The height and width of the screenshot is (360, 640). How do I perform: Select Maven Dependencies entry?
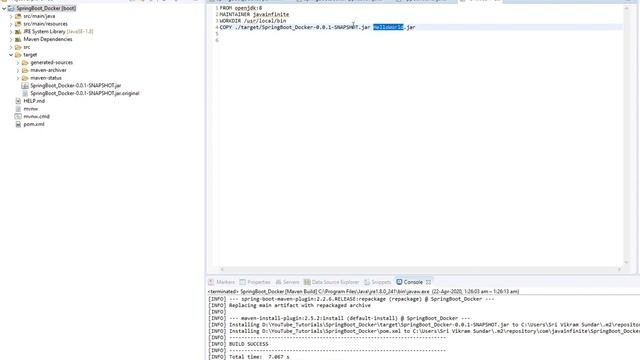48,40
